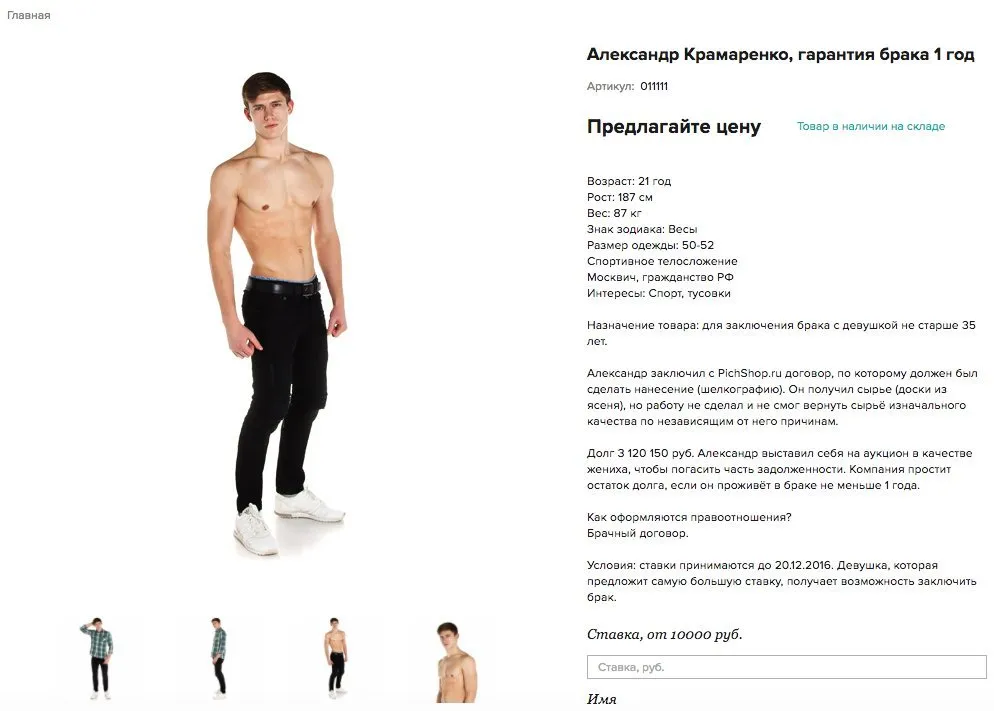The width and height of the screenshot is (994, 711).
Task: Click the PichShop.ru text in description
Action: click(x=749, y=373)
